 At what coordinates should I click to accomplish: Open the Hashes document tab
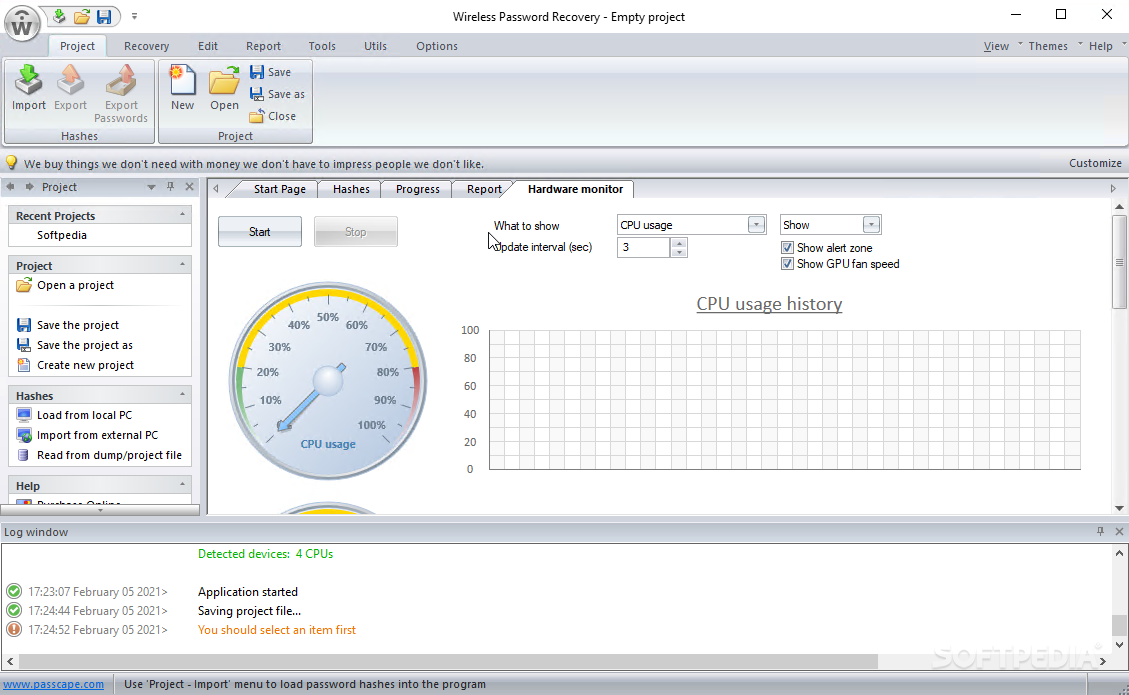pos(351,189)
